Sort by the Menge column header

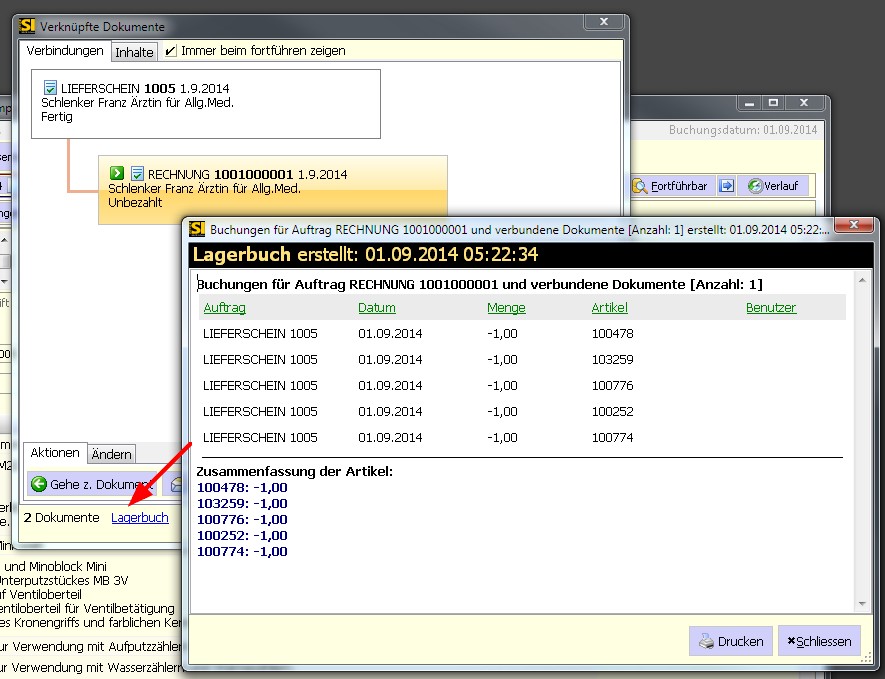coord(506,308)
